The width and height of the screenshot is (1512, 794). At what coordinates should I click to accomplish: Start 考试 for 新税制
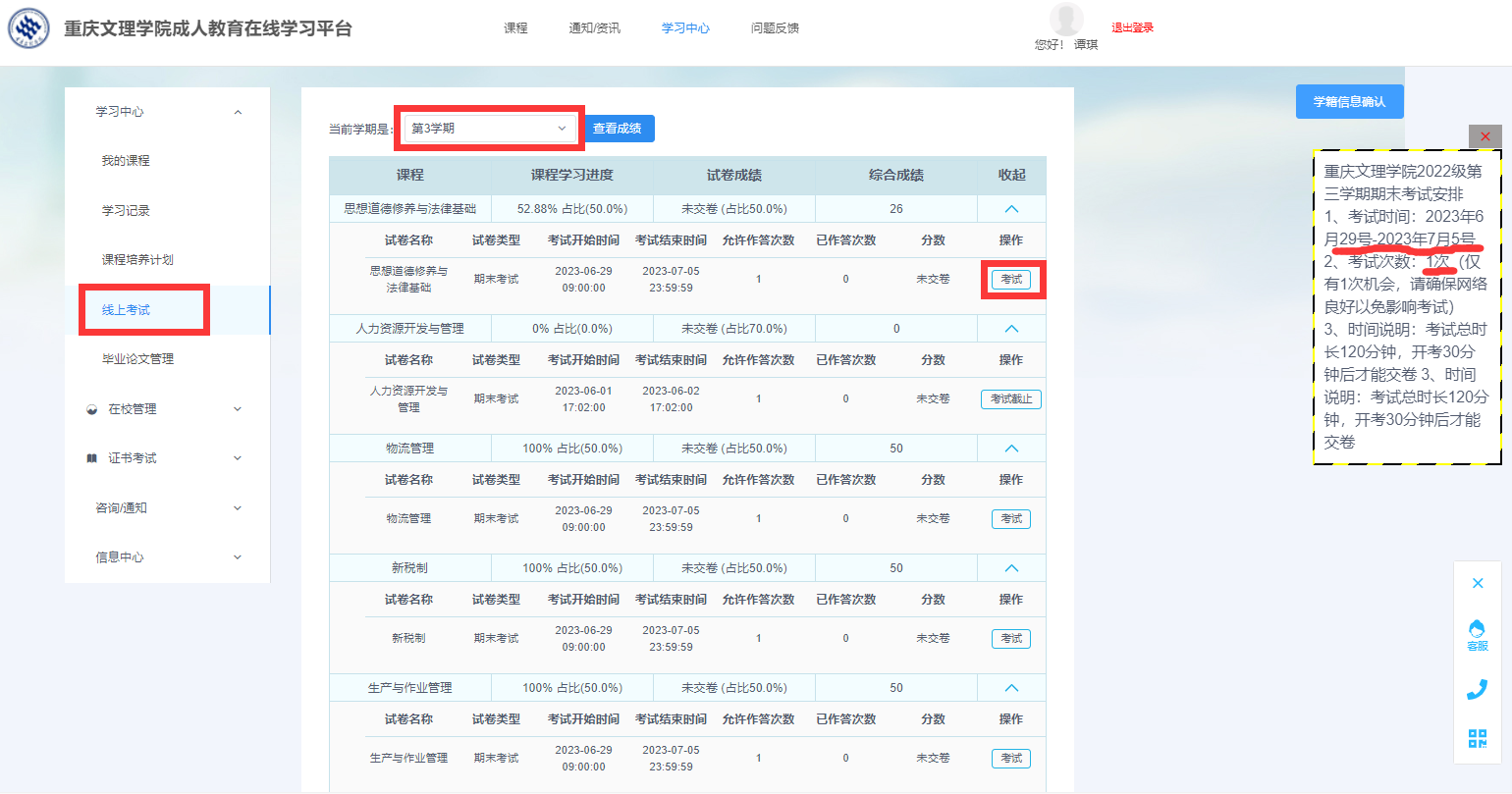pyautogui.click(x=1011, y=639)
